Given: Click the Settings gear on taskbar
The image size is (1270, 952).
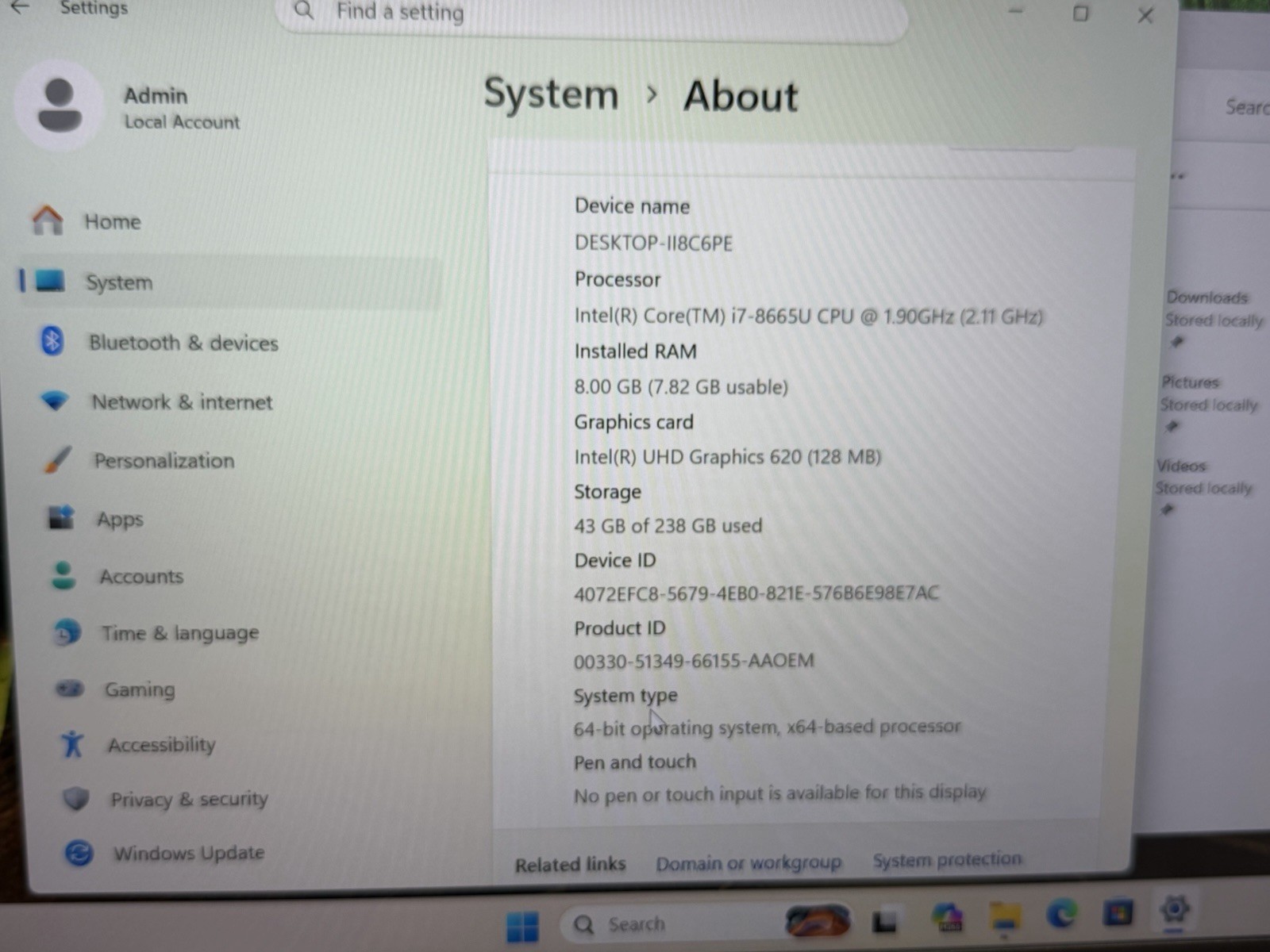Looking at the screenshot, I should pyautogui.click(x=1175, y=910).
